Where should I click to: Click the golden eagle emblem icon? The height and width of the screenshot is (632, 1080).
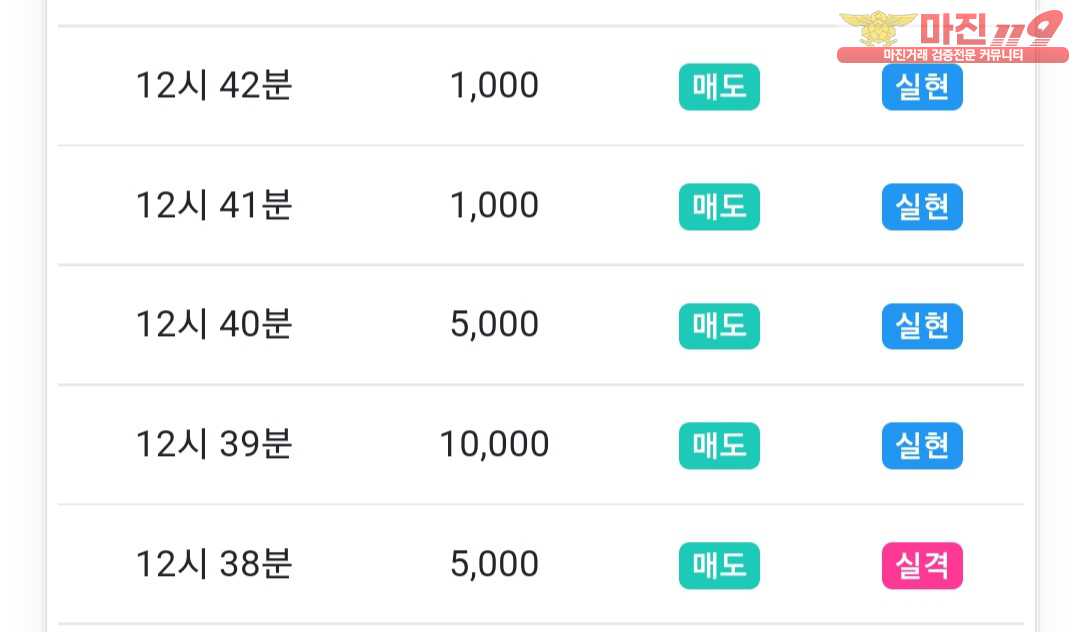pyautogui.click(x=877, y=29)
